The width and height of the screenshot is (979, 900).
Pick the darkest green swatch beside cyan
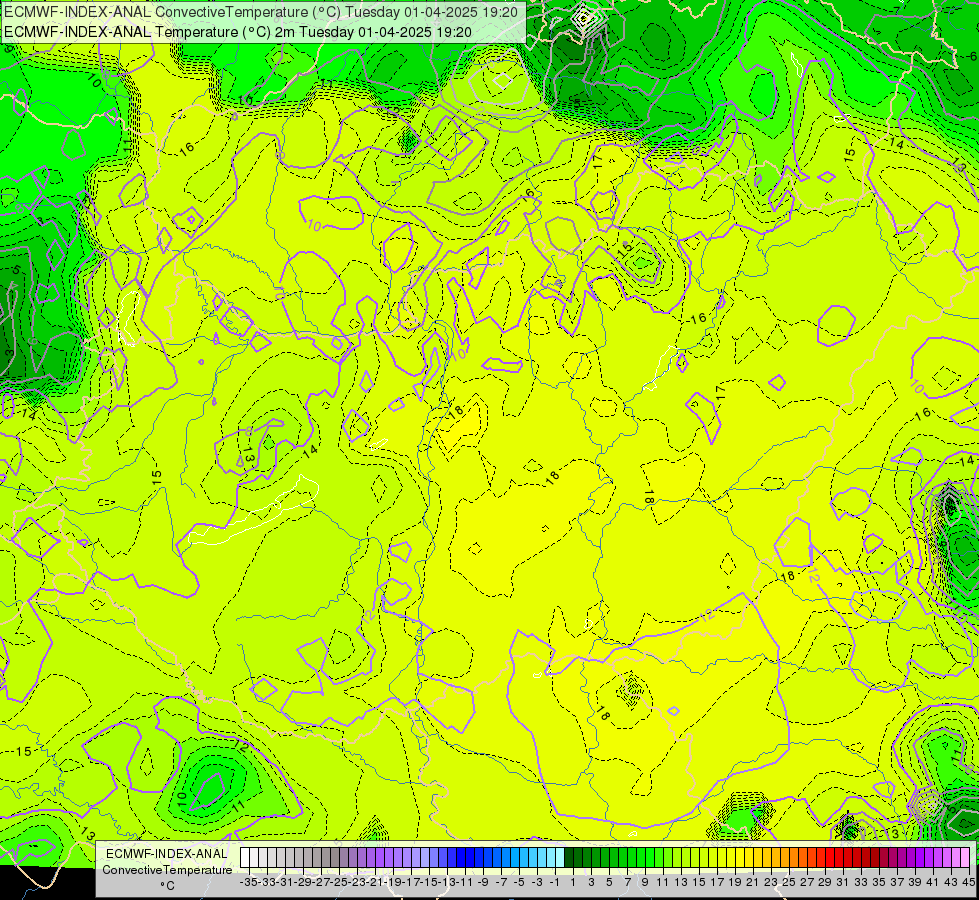coord(569,858)
